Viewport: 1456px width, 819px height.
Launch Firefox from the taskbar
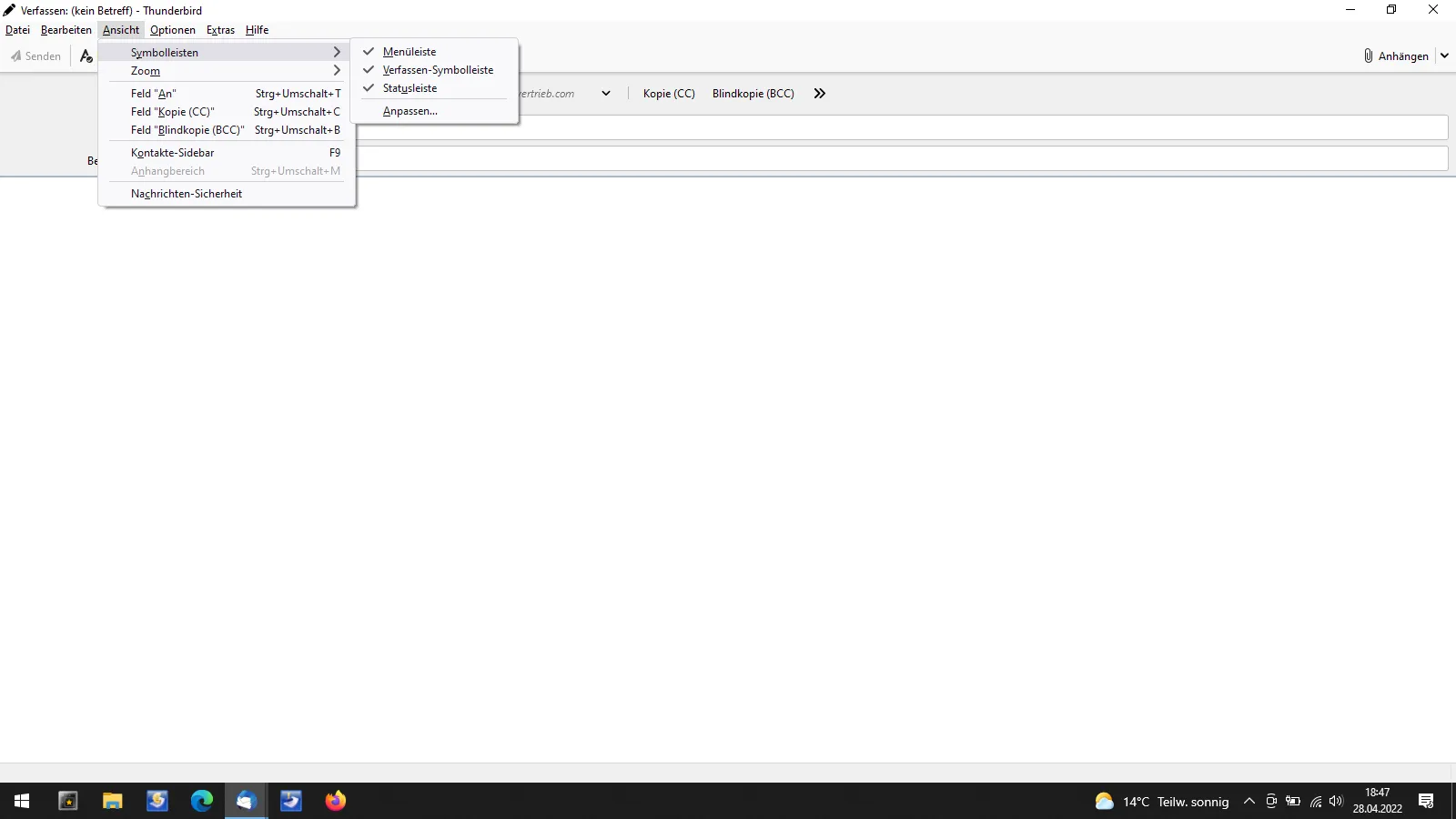[336, 801]
